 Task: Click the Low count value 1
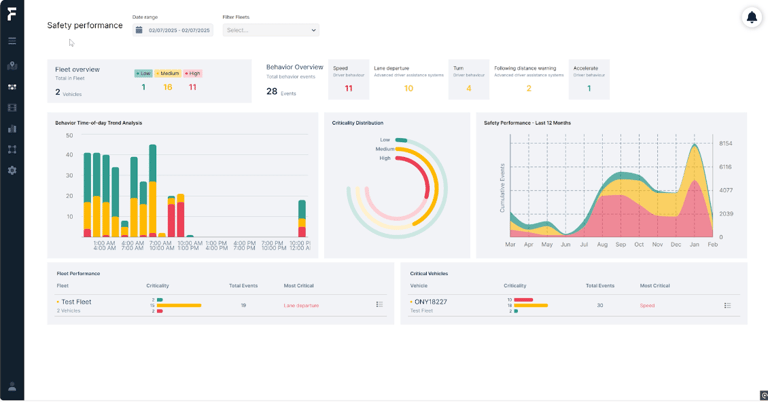click(144, 87)
